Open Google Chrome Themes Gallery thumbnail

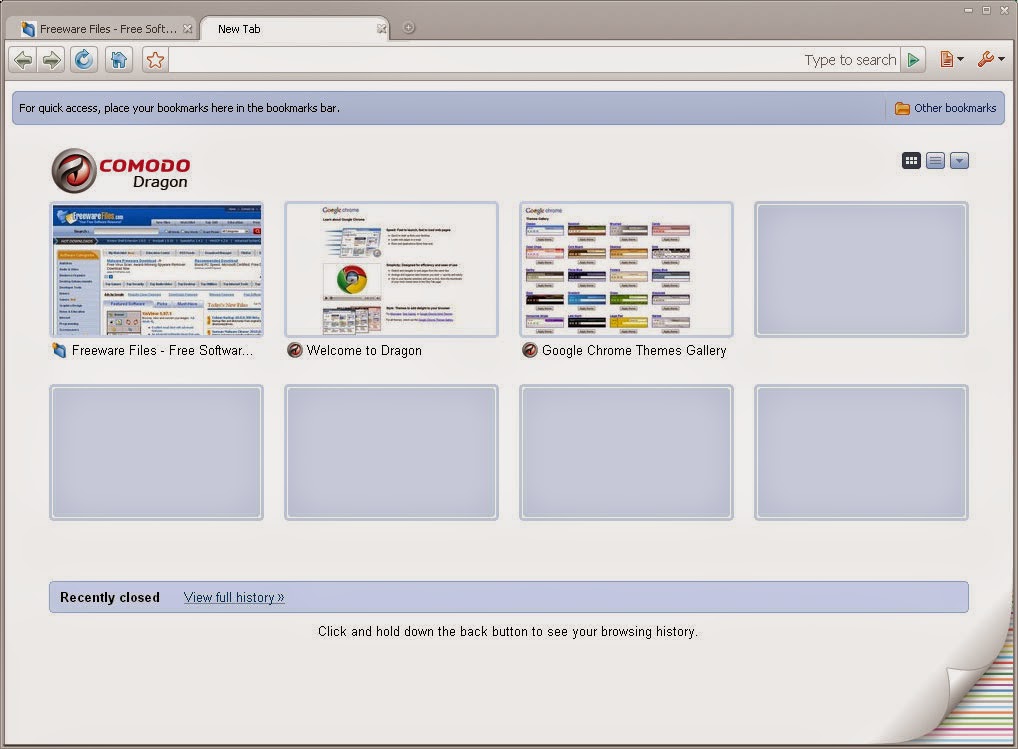(627, 269)
